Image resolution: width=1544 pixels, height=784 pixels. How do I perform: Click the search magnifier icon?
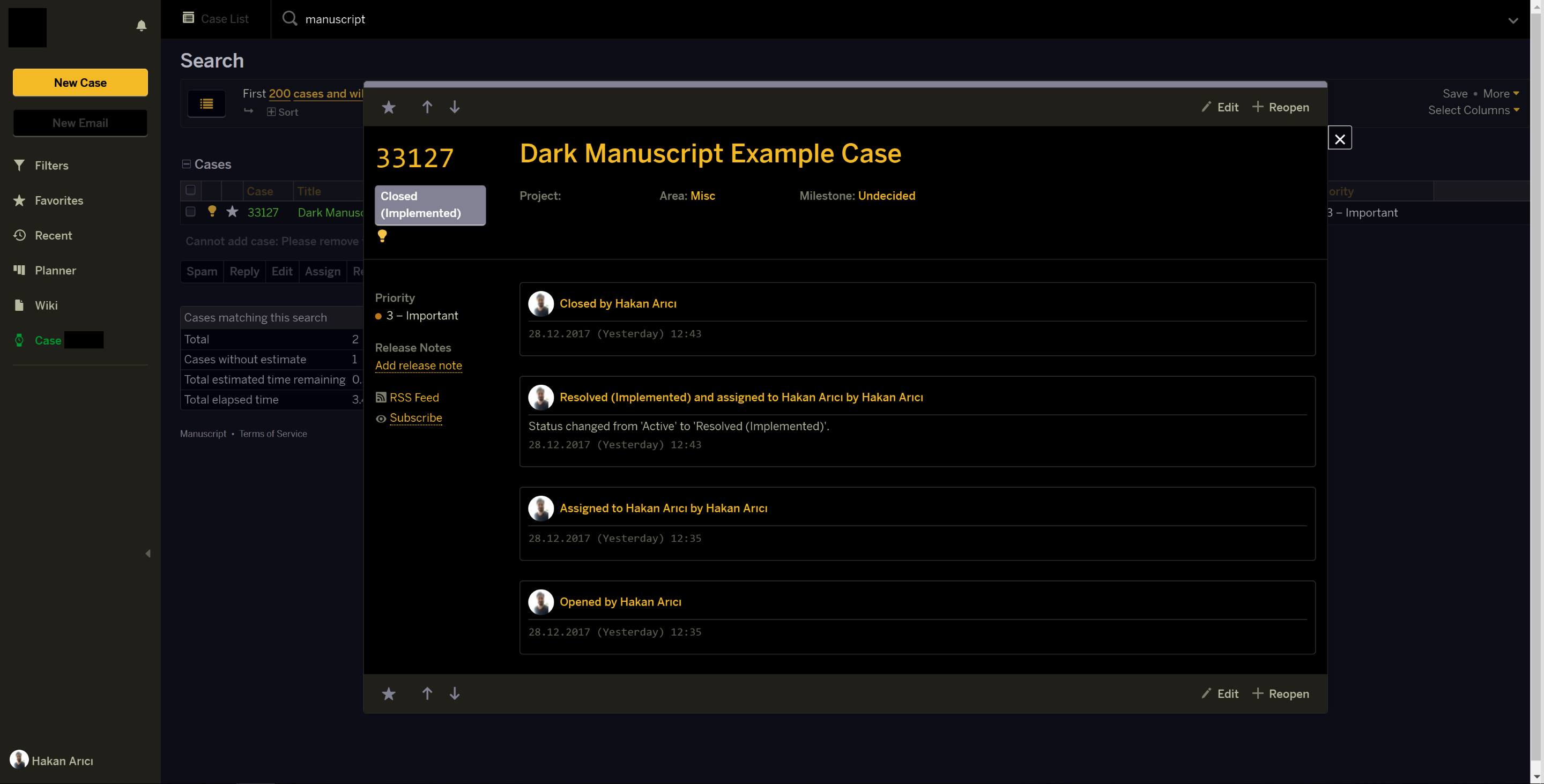point(289,19)
